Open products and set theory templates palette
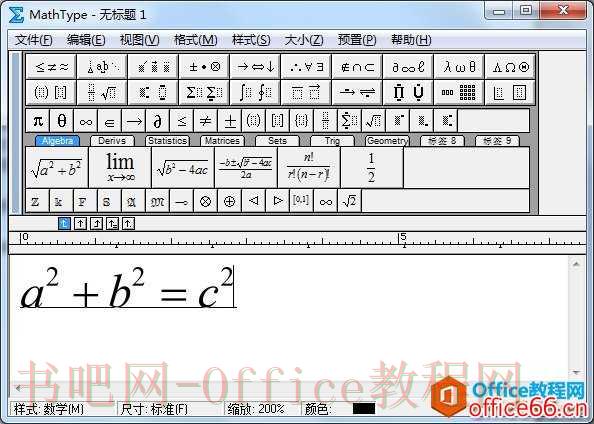 coord(408,92)
